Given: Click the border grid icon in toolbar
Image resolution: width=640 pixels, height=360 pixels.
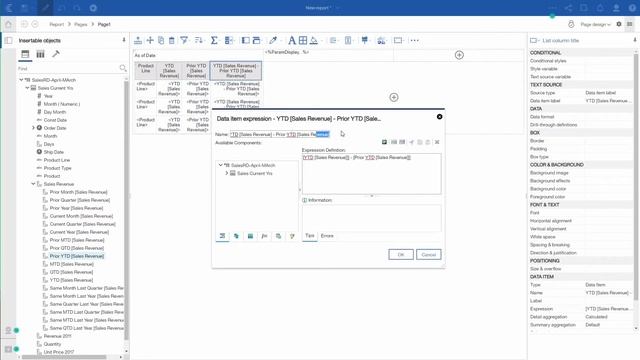Looking at the screenshot, I should click(303, 40).
